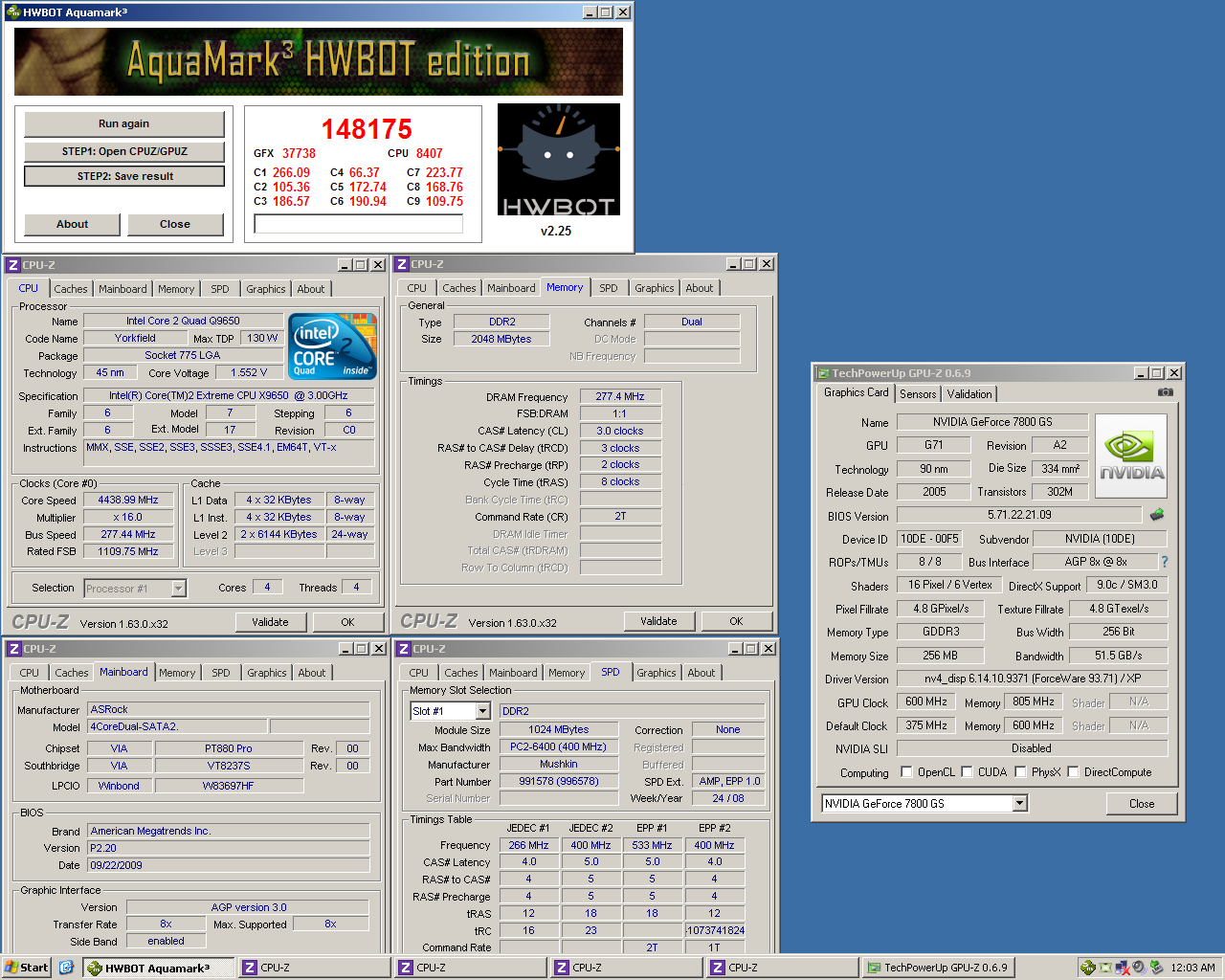Viewport: 1225px width, 980px height.
Task: Click the 5.71.22.21.09 BIOS version field
Action: (1019, 515)
